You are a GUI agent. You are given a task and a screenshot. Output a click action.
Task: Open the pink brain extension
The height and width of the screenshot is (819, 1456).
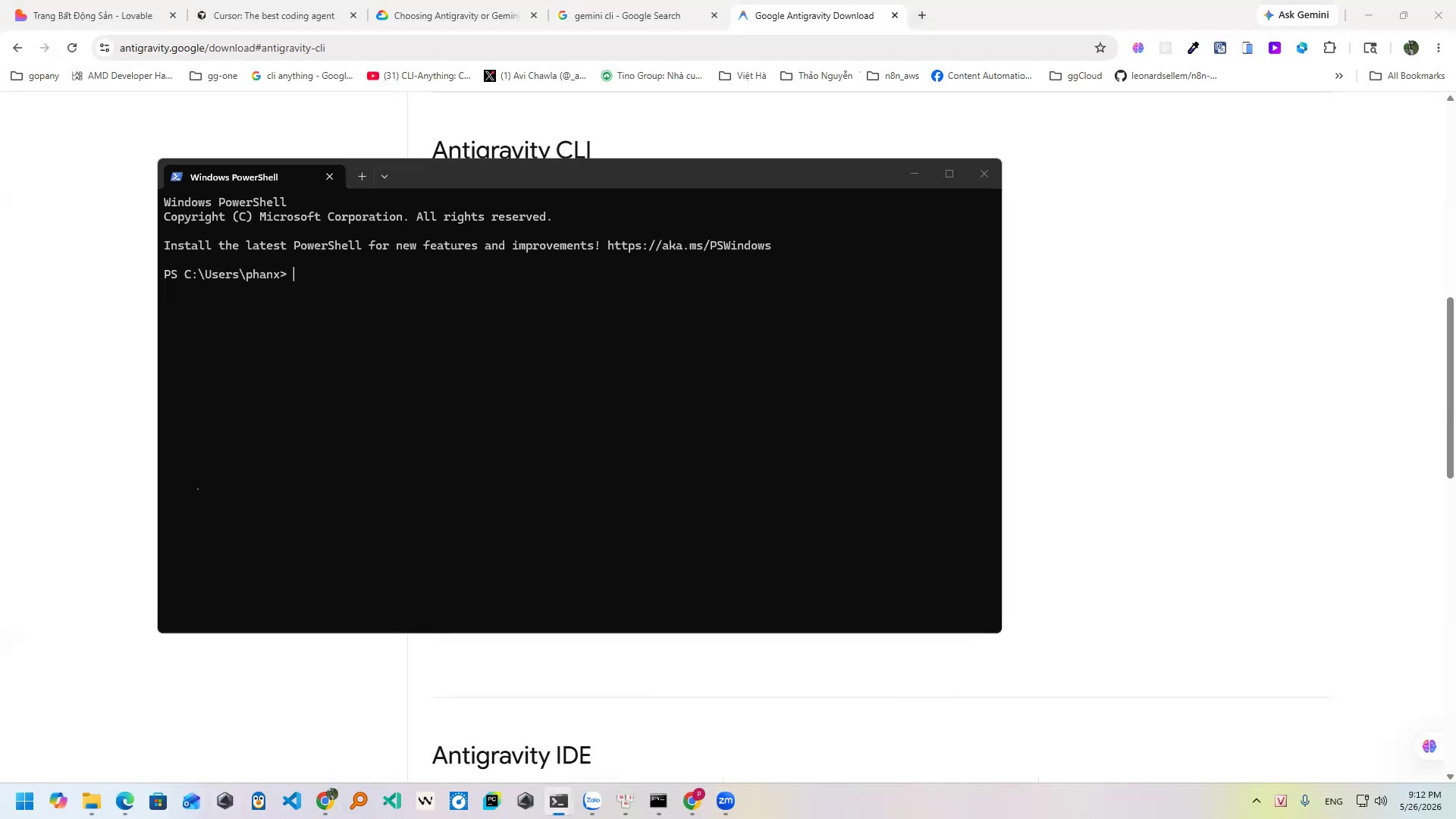(x=1138, y=48)
